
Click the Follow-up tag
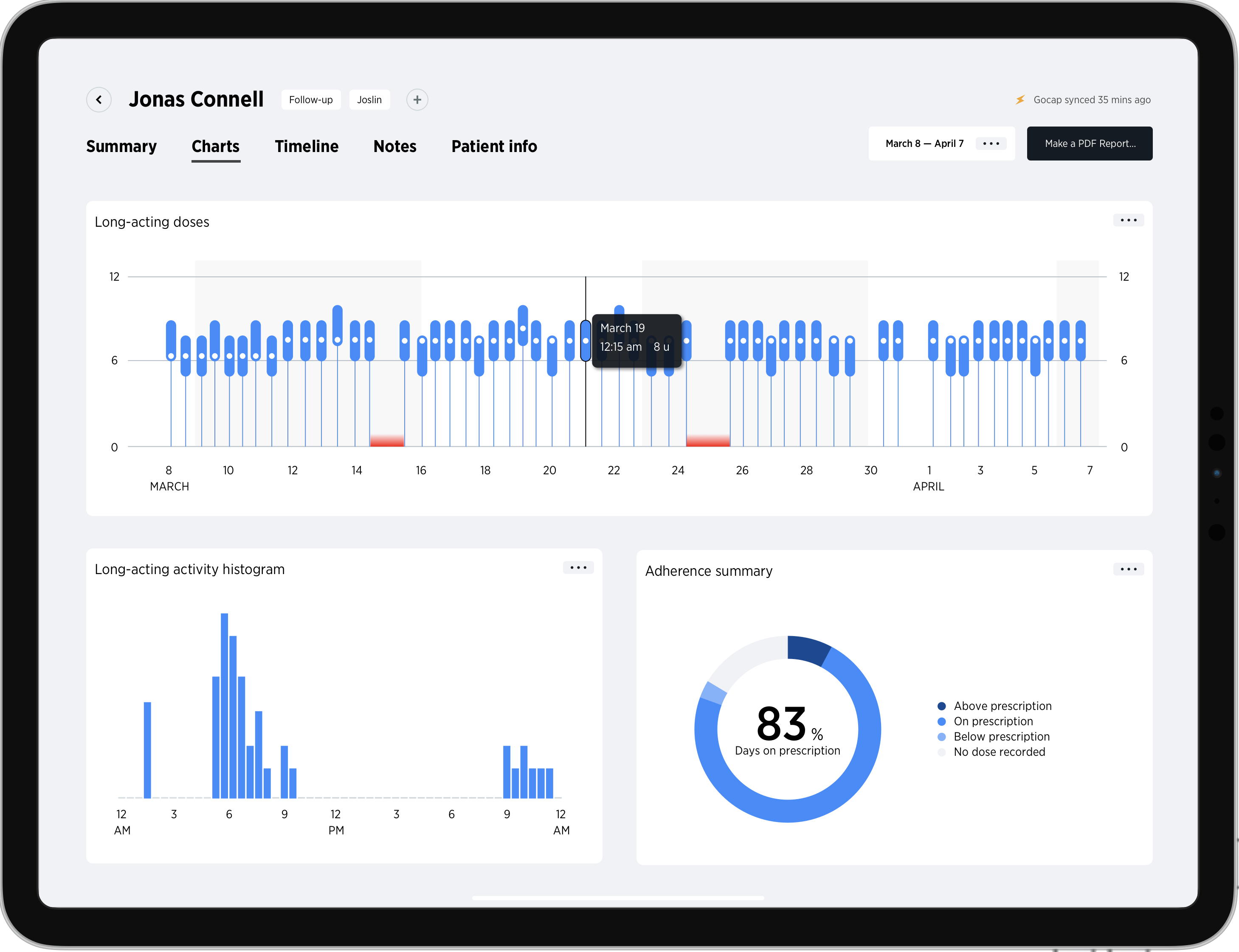(310, 100)
